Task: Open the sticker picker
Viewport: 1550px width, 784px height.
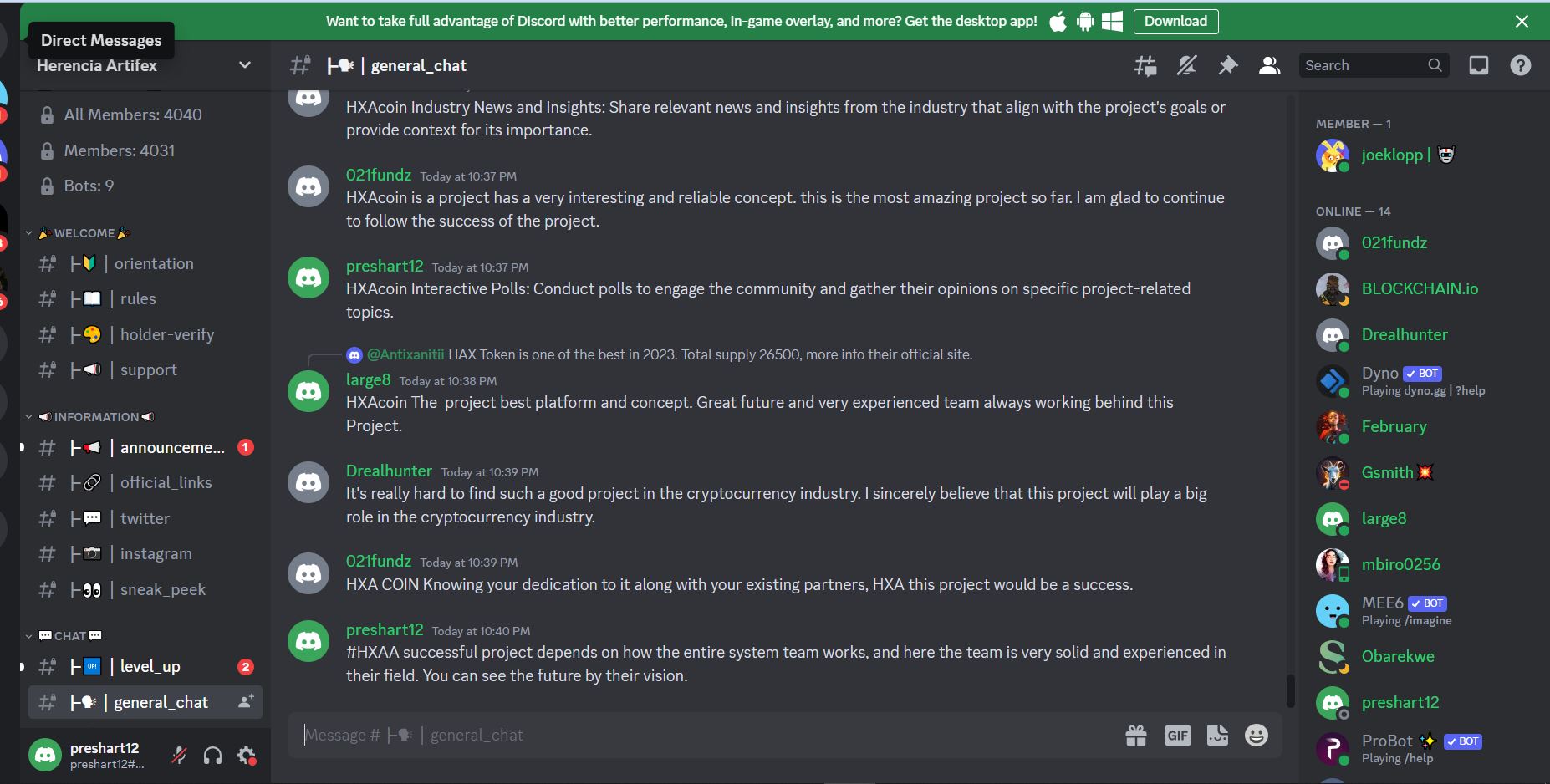Action: [x=1217, y=736]
